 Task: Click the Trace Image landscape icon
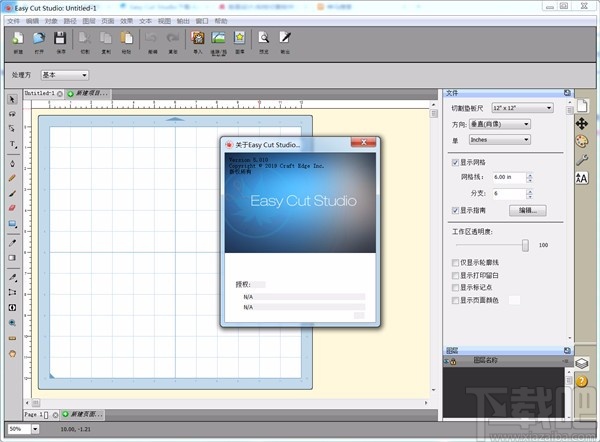coord(218,38)
